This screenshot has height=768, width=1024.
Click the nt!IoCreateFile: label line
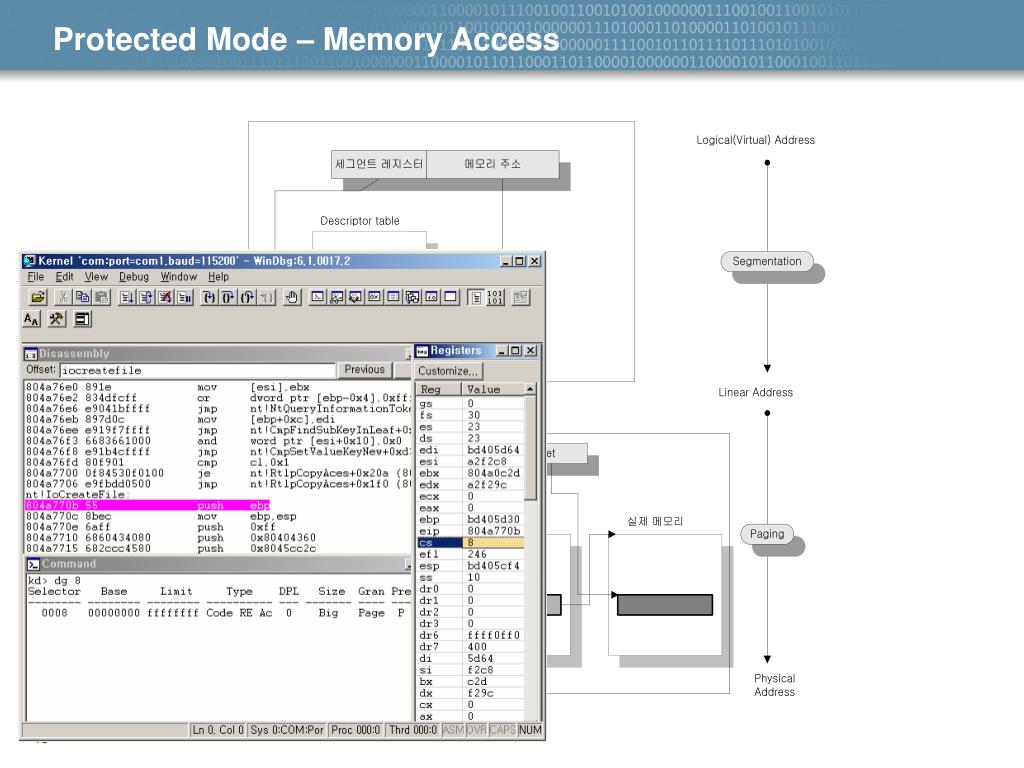point(76,495)
